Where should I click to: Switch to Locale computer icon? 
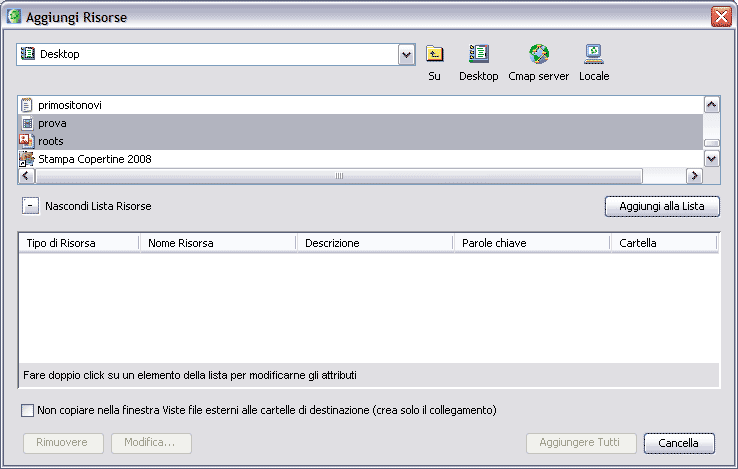593,55
